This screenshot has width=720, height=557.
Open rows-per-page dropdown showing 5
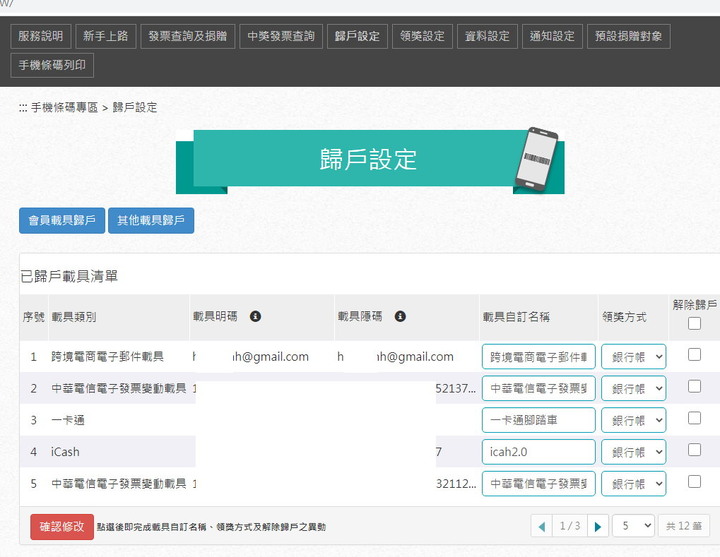634,526
